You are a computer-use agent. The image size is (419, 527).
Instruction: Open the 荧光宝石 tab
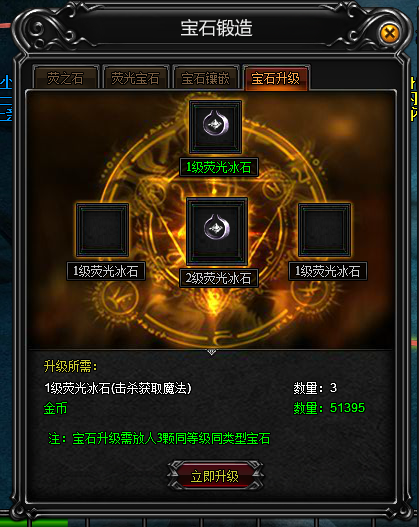pyautogui.click(x=135, y=78)
